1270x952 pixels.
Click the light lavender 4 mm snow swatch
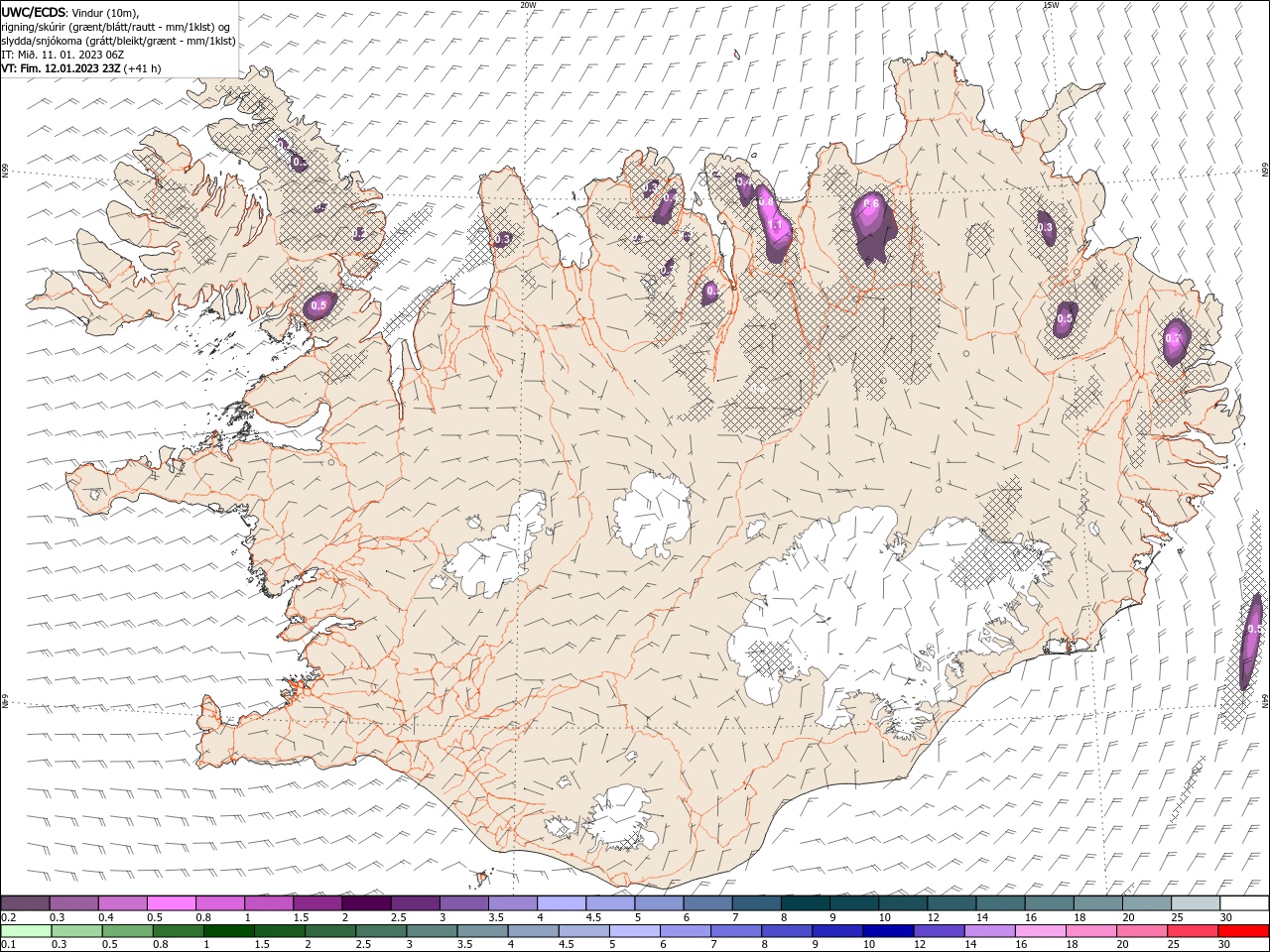[x=561, y=903]
